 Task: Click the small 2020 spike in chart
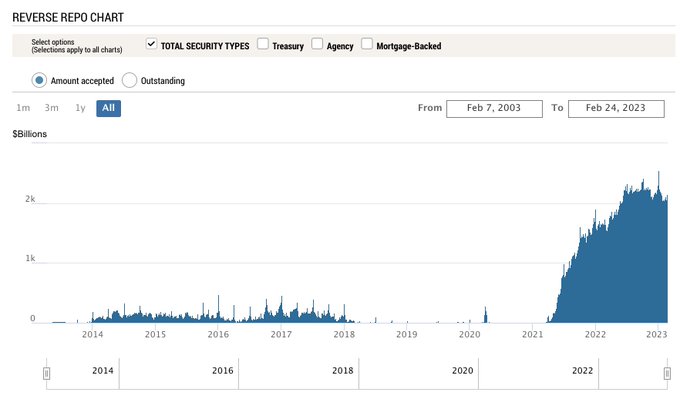[x=486, y=314]
